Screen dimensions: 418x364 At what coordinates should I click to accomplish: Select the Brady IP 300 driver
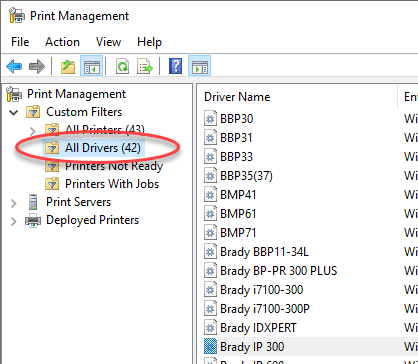(252, 347)
